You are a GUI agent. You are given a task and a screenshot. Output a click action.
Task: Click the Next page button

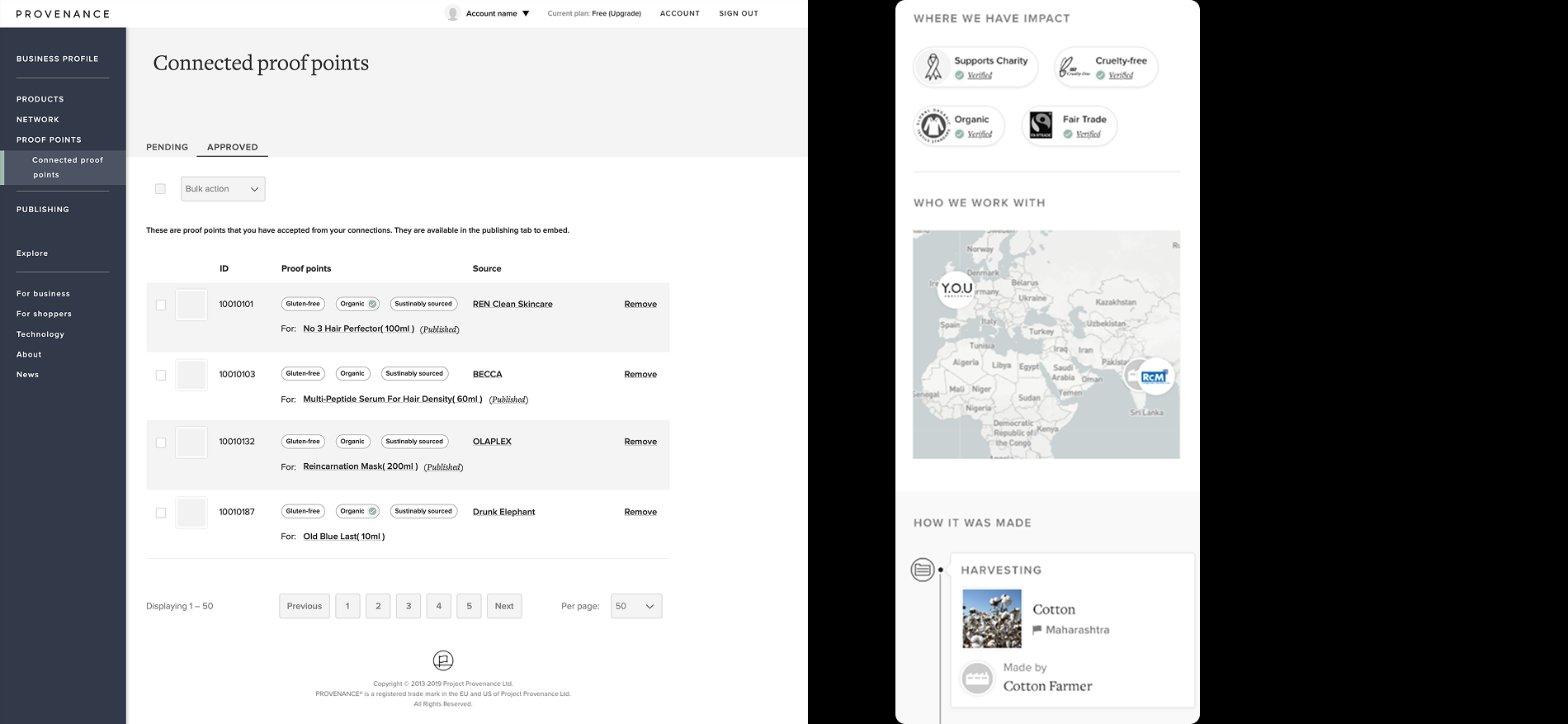tap(504, 606)
